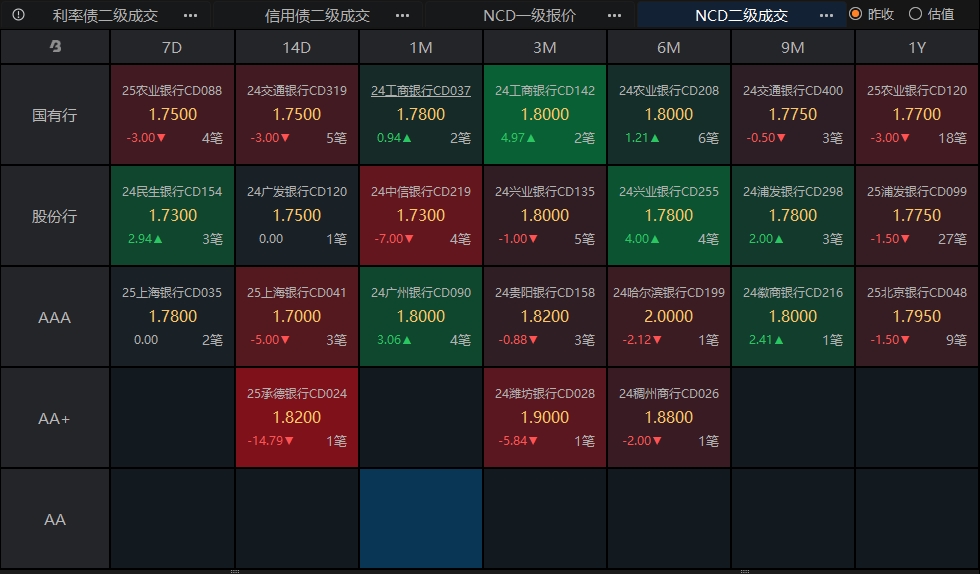This screenshot has width=980, height=574.
Task: Click the 1M column header
Action: [421, 48]
